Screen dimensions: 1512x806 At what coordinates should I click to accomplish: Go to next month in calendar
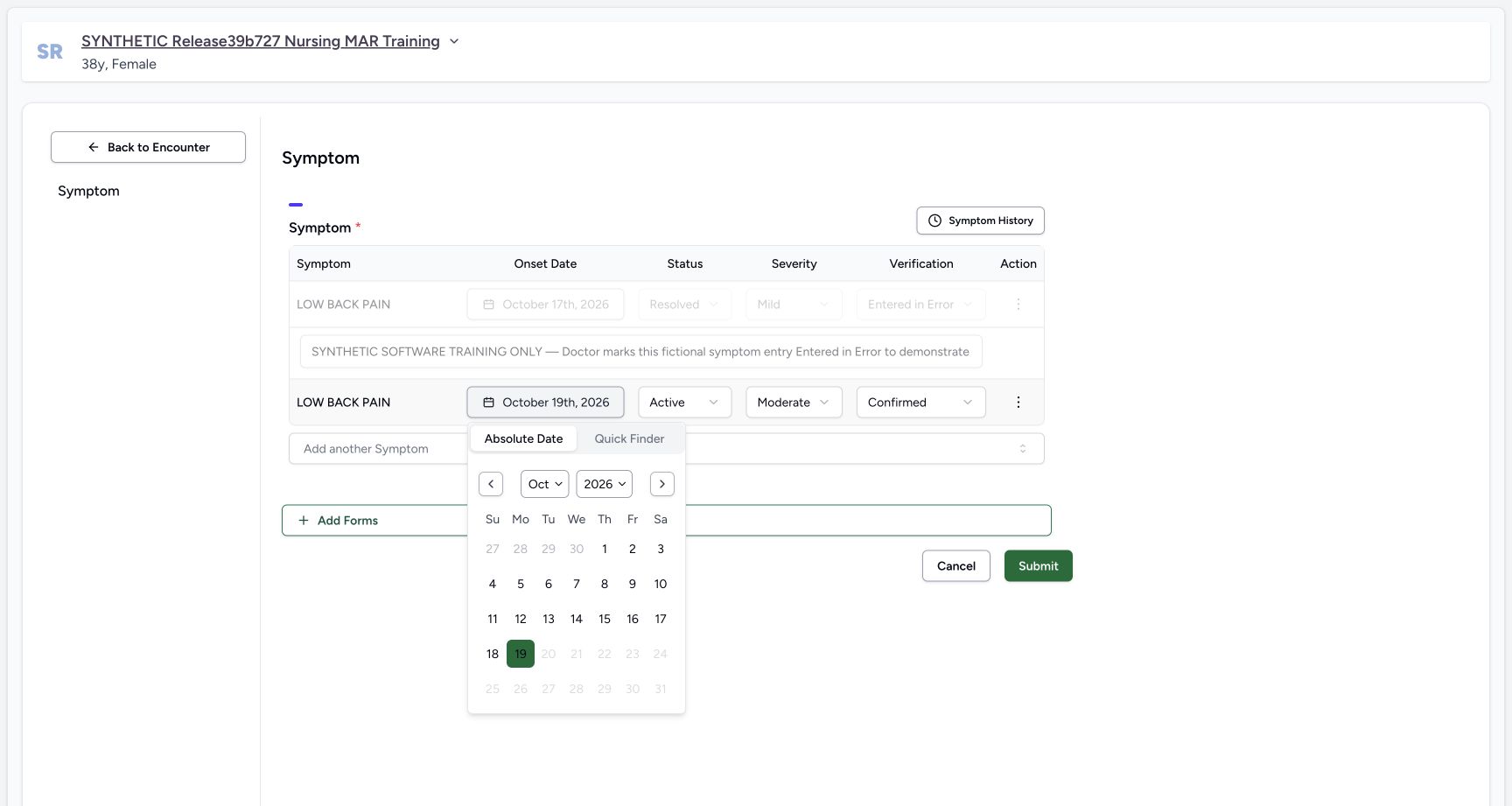pos(662,484)
